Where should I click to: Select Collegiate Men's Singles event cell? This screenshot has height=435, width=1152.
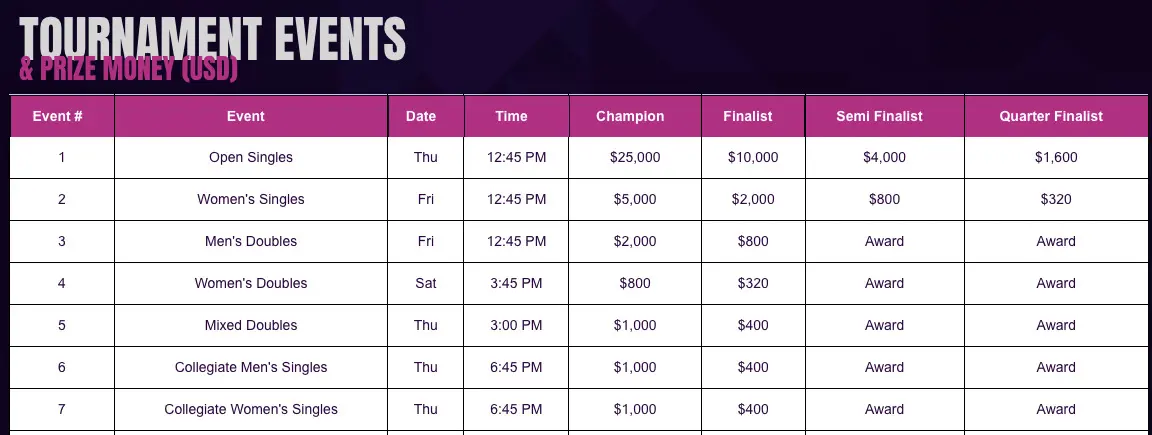251,368
